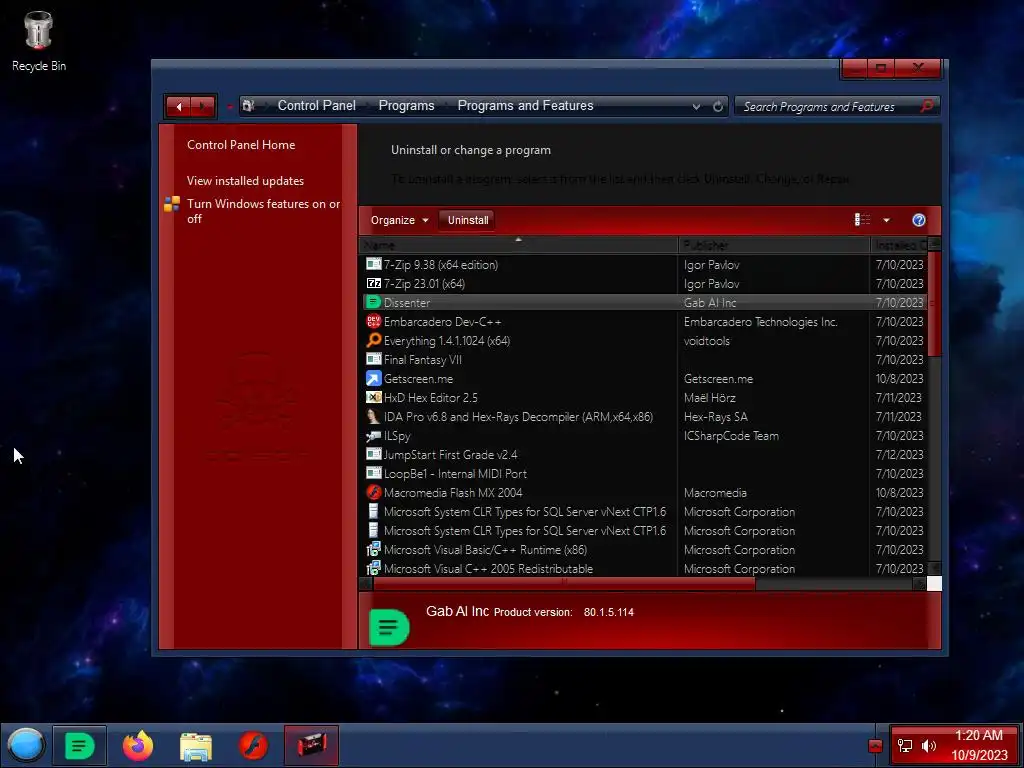Open File Explorer from the taskbar
Viewport: 1024px width, 768px height.
point(195,746)
